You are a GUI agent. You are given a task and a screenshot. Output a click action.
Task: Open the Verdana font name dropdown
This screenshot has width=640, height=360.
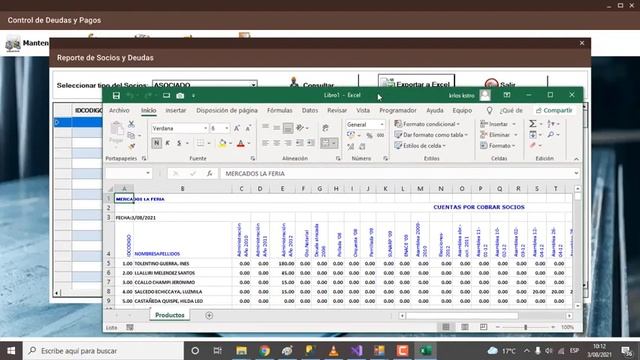tap(205, 128)
